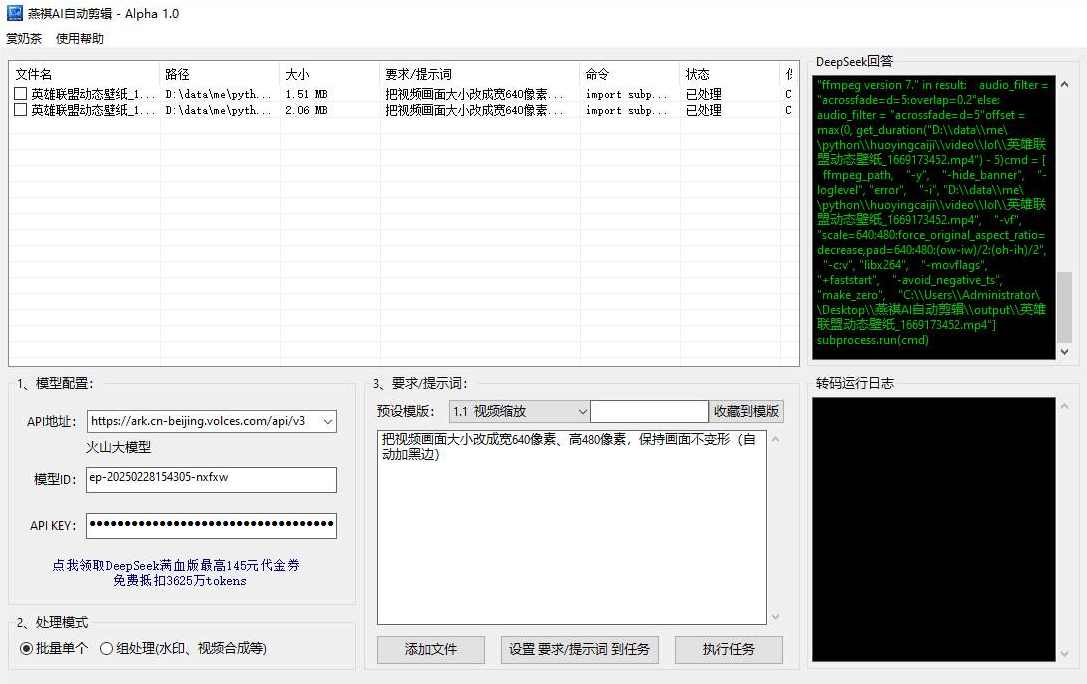Click 设置 要求/提示词 到任务 button
The width and height of the screenshot is (1087, 684).
pyautogui.click(x=579, y=649)
